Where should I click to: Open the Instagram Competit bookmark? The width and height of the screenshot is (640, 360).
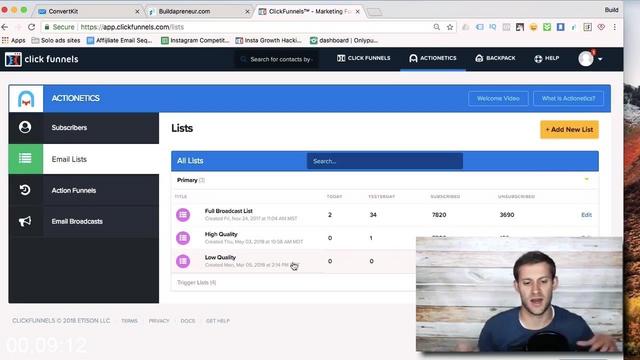click(195, 40)
